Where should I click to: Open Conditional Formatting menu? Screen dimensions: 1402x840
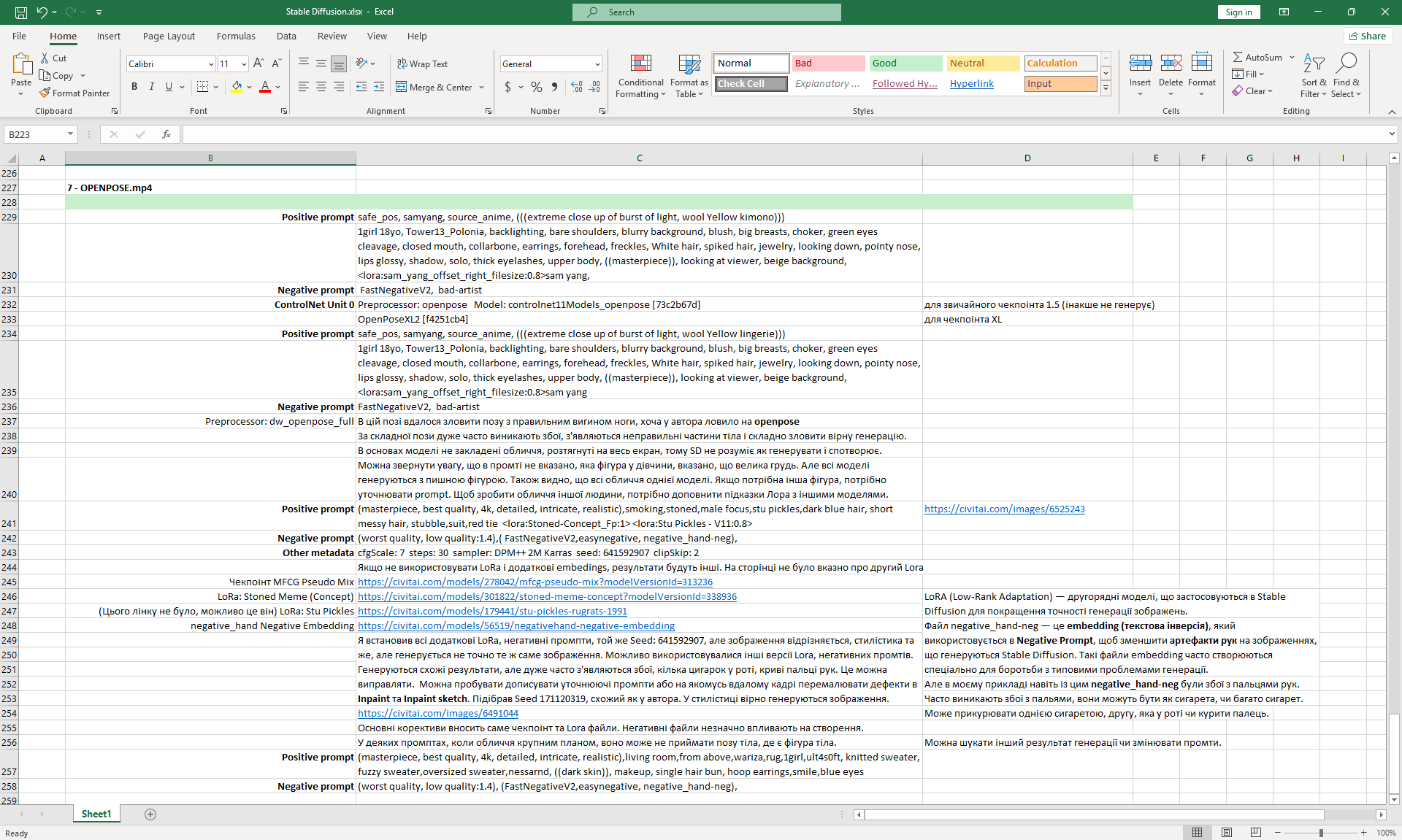[x=640, y=77]
